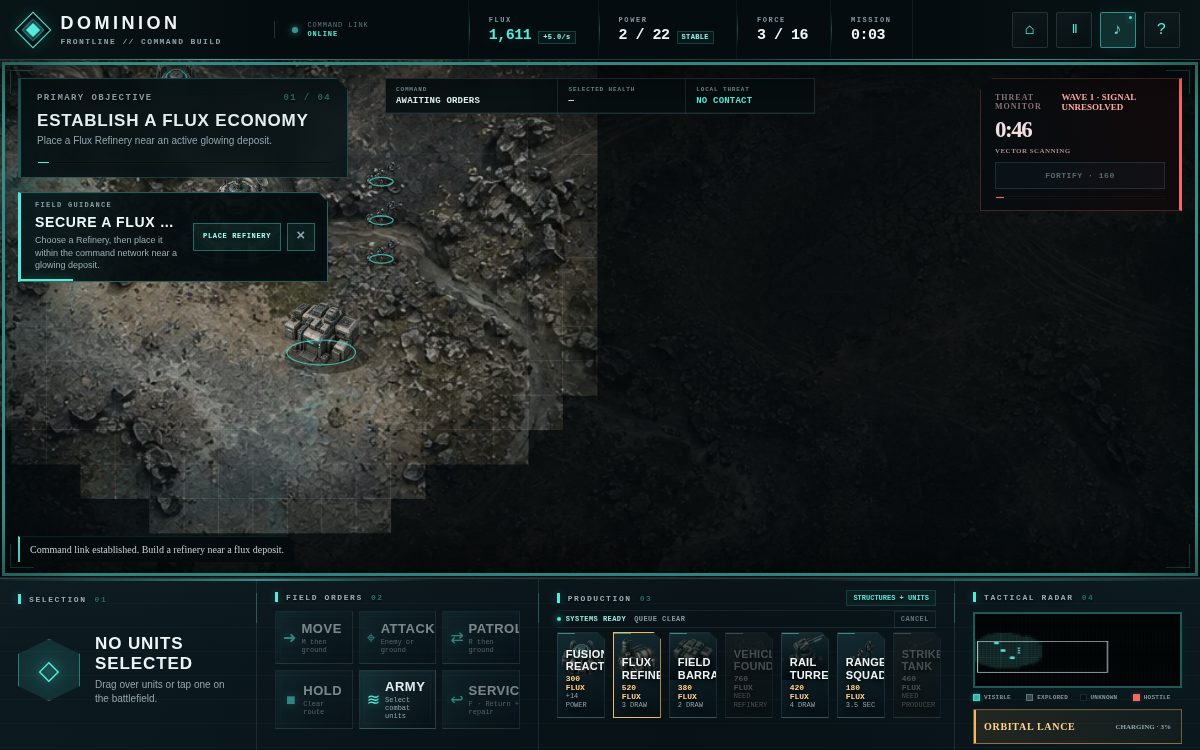Issue the Service return and repair order
Viewport: 1200px width, 750px height.
(481, 699)
